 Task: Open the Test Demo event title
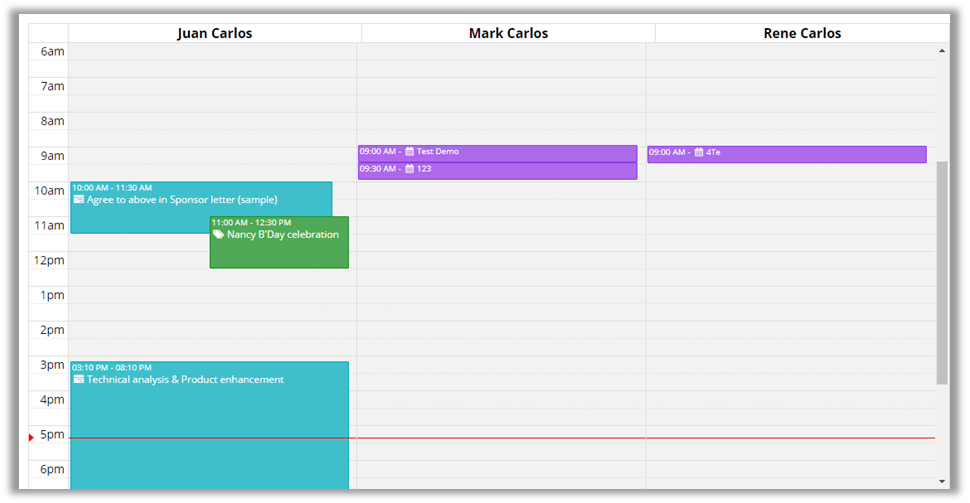[438, 152]
